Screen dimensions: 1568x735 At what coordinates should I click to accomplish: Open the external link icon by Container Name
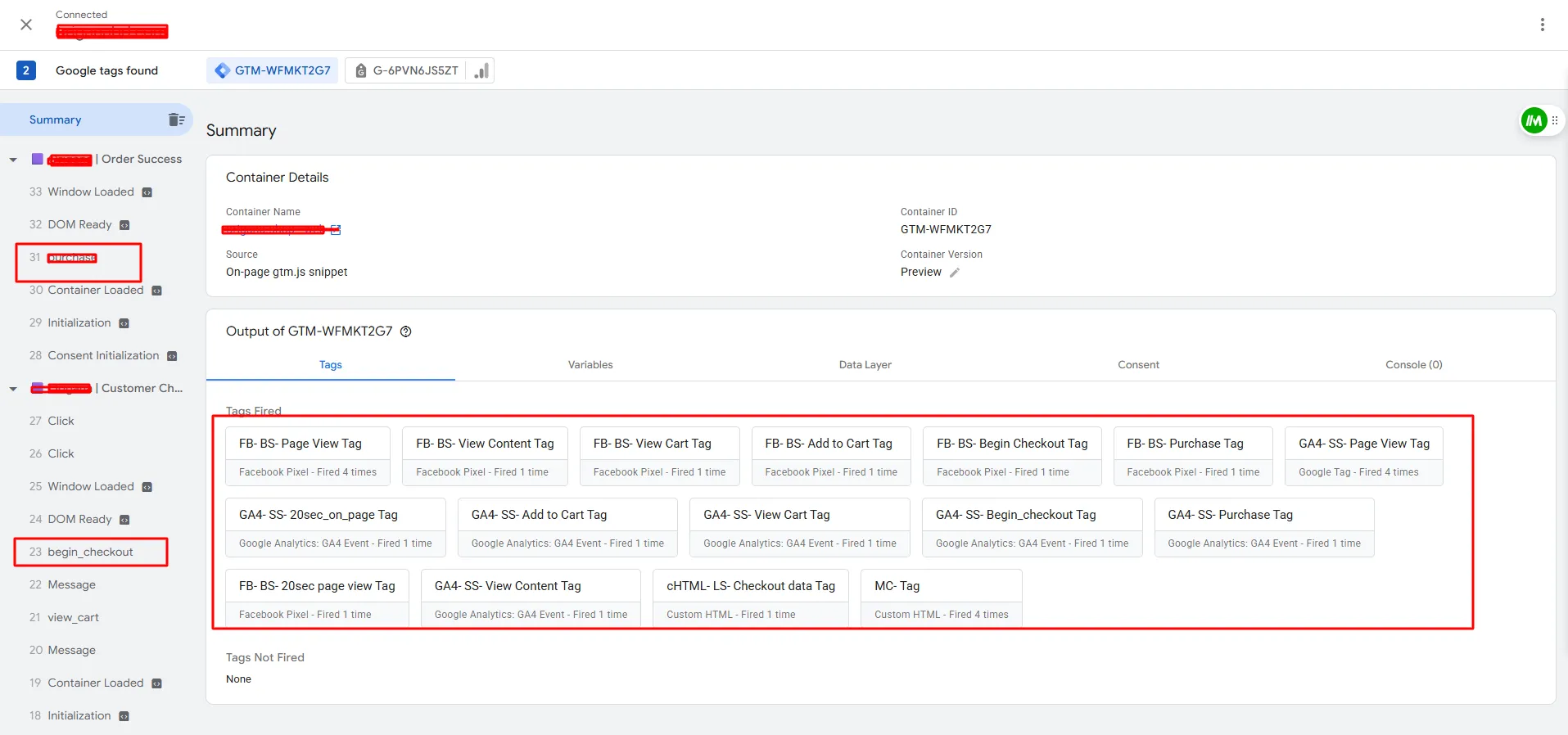336,230
